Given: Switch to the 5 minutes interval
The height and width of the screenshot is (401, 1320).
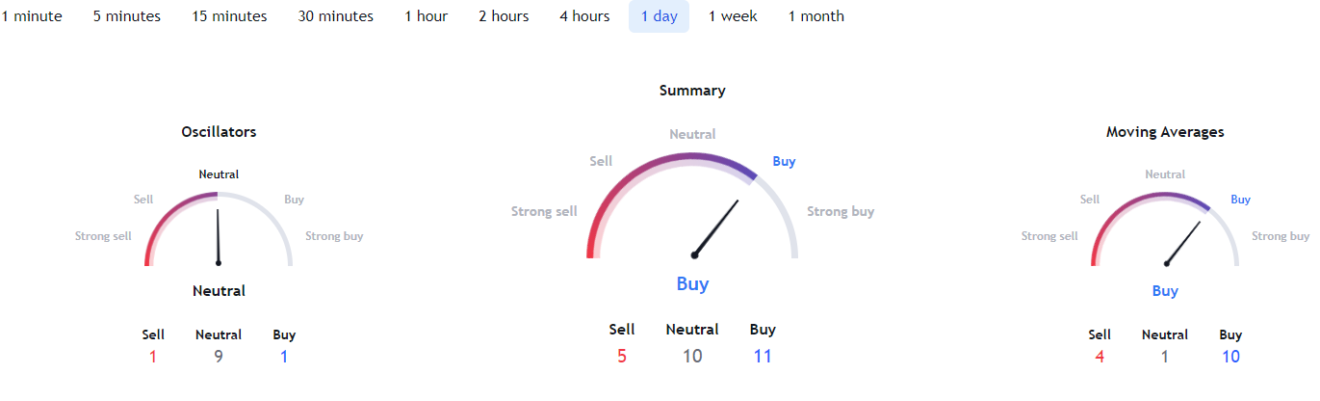Looking at the screenshot, I should [127, 16].
